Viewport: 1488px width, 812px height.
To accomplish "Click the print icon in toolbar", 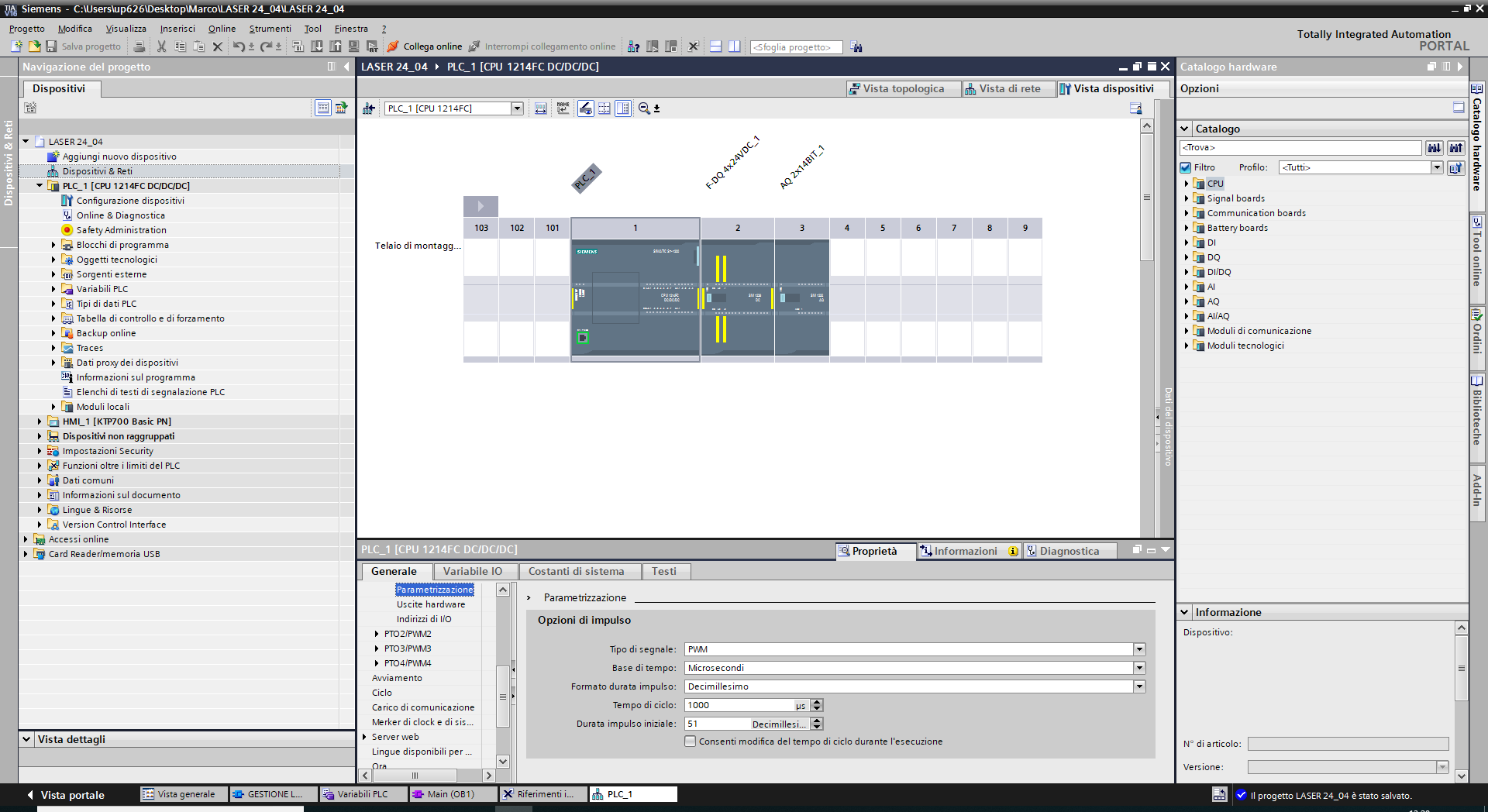I will [139, 46].
